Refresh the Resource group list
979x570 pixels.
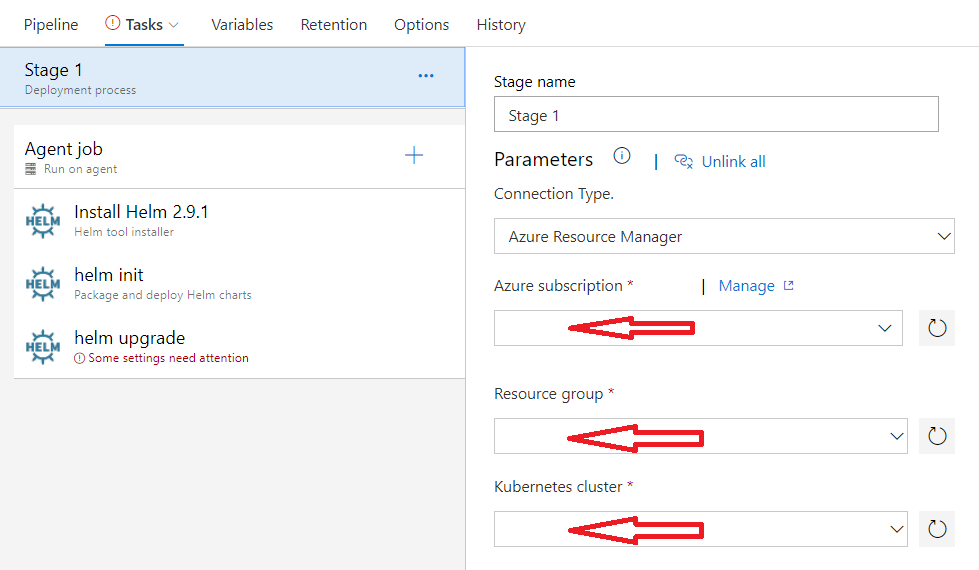(937, 436)
